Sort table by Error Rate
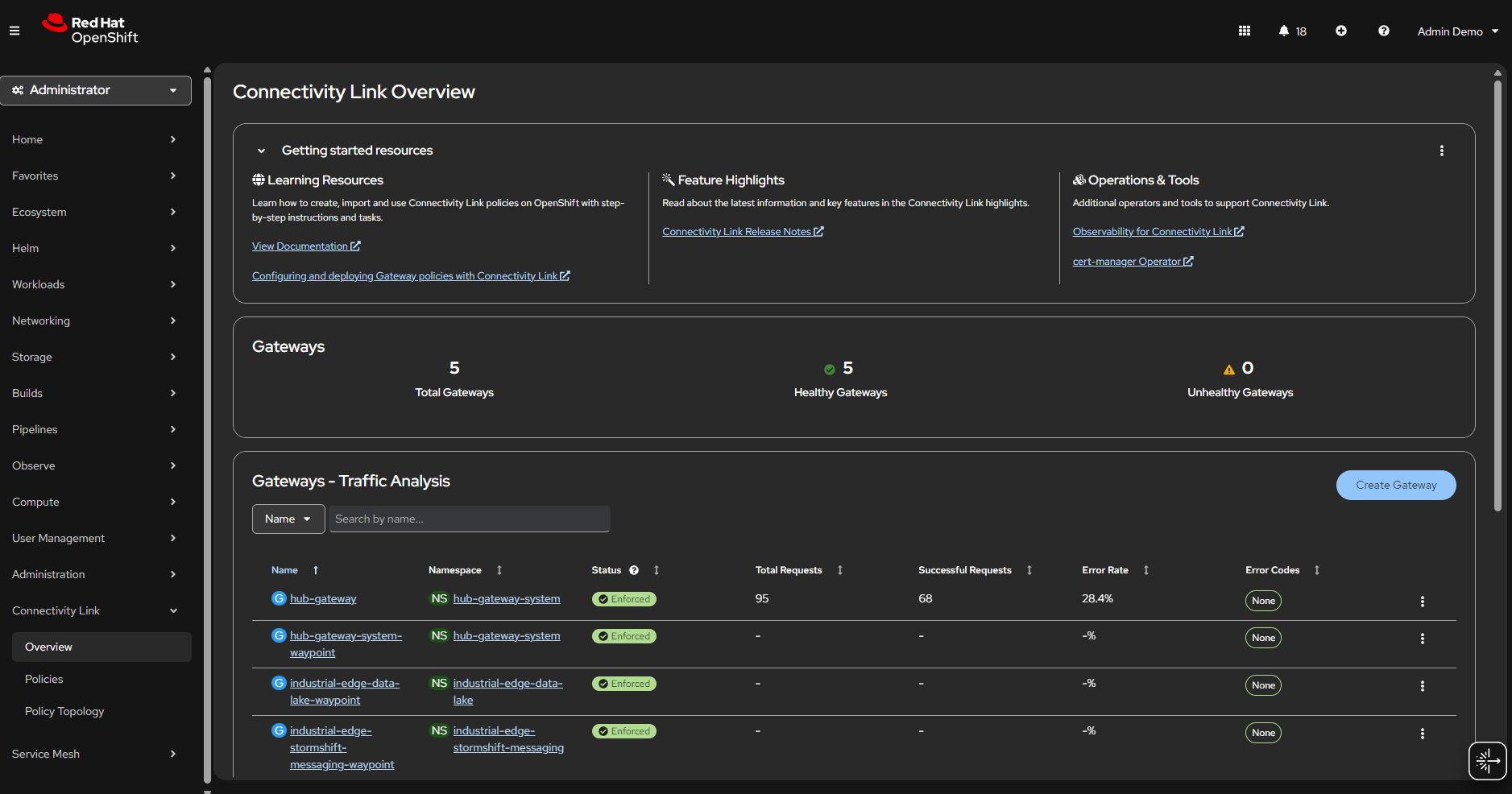1512x794 pixels. pos(1146,570)
